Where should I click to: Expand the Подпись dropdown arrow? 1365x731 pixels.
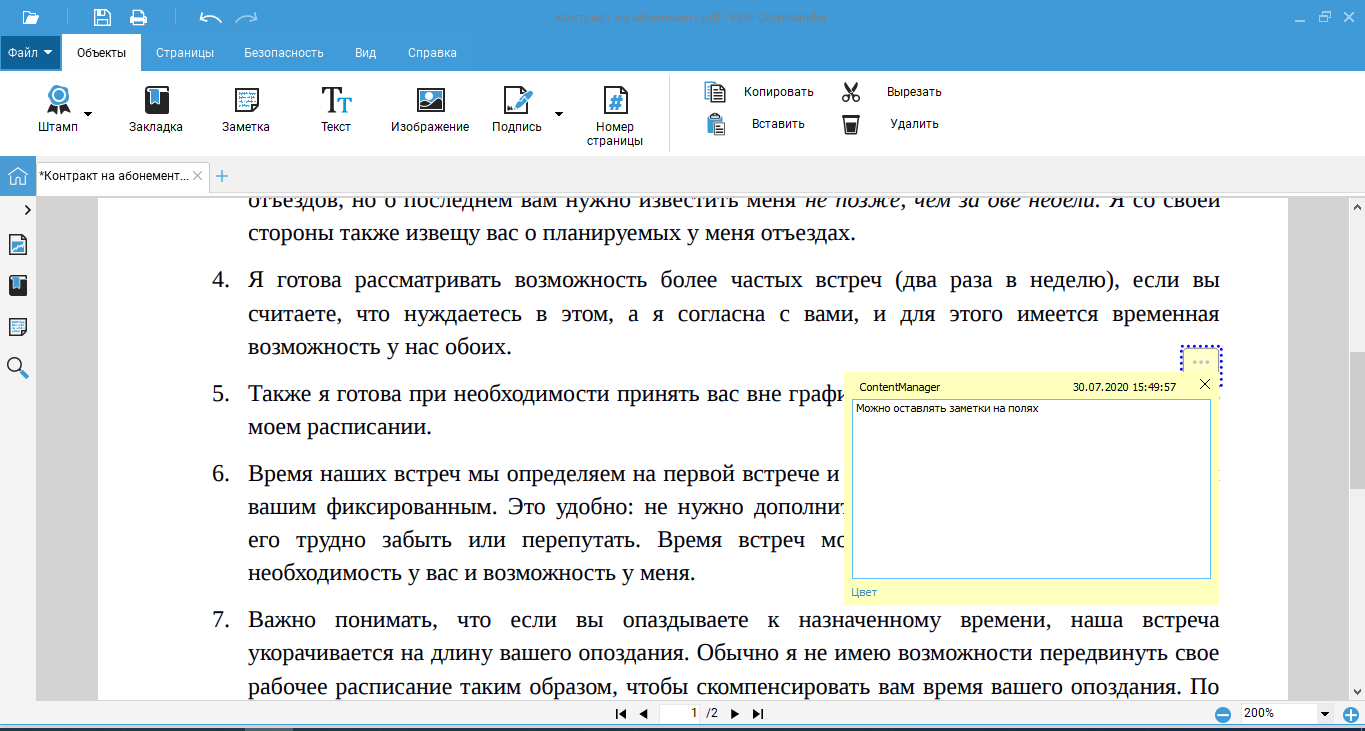tap(559, 113)
